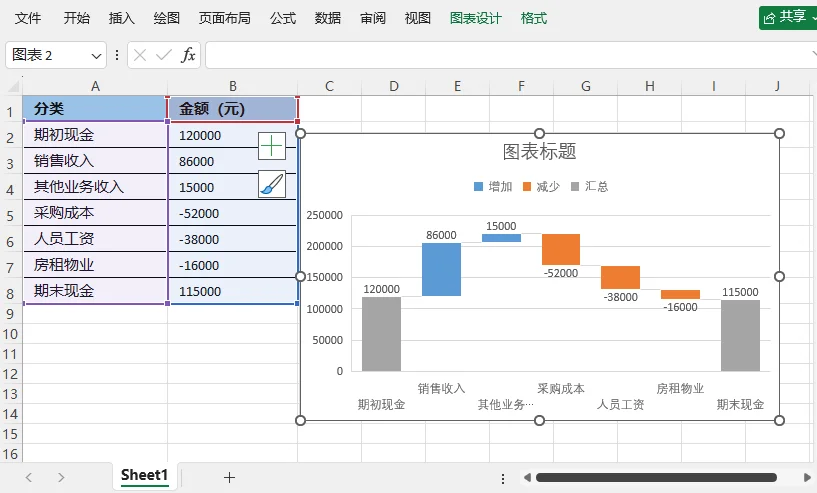Open the Chart Elements plus button
The height and width of the screenshot is (493, 817).
click(272, 146)
